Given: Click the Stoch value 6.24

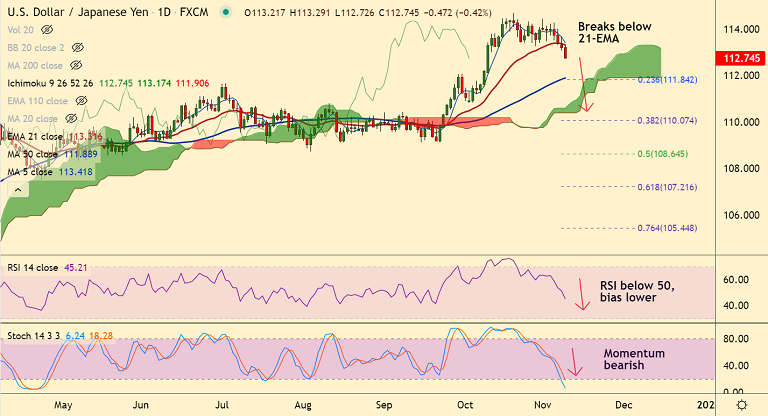Looking at the screenshot, I should 75,336.
